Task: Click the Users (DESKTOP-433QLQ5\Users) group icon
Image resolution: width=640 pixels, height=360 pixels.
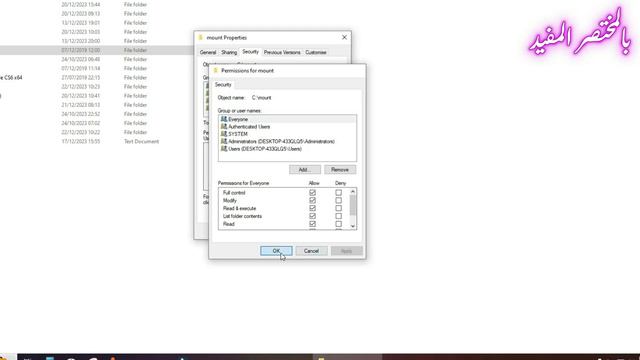Action: (x=224, y=149)
